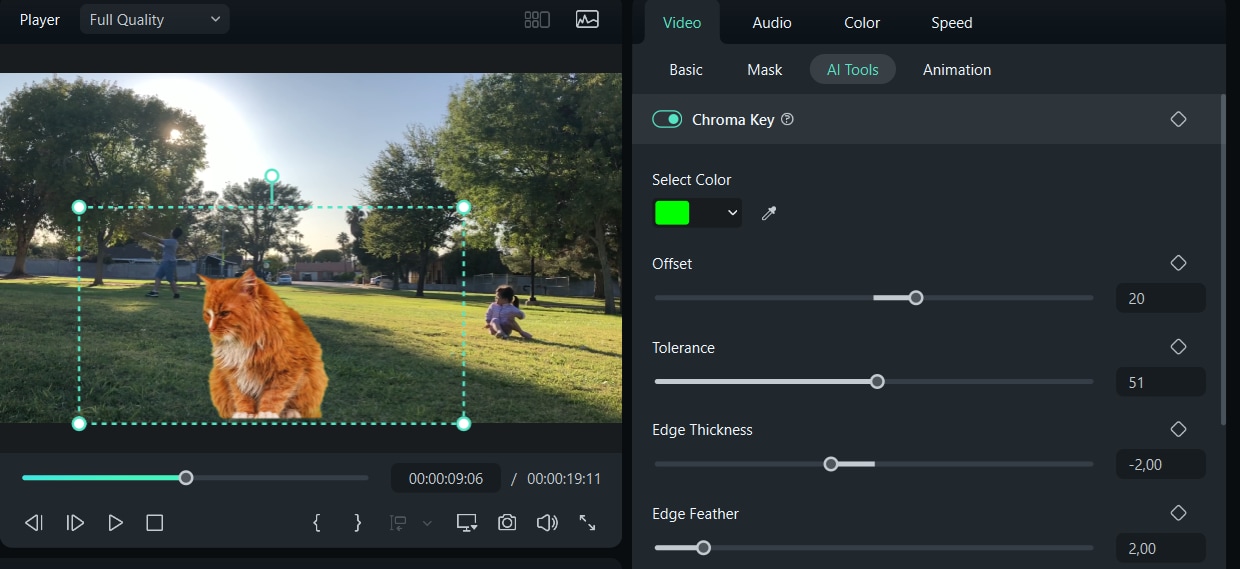This screenshot has height=569, width=1240.
Task: Add keyframe for Tolerance
Action: pos(1178,346)
